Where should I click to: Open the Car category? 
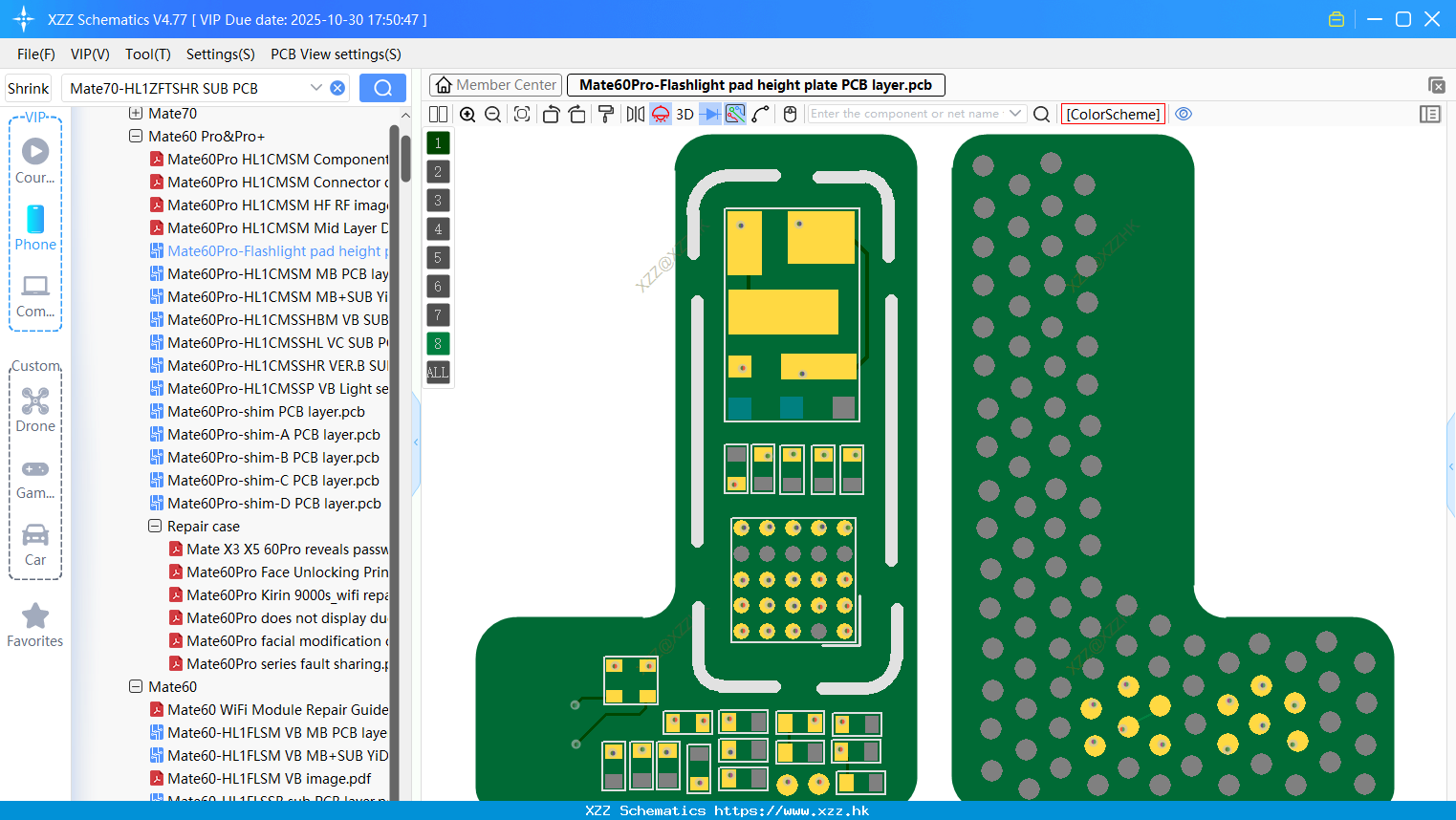35,544
